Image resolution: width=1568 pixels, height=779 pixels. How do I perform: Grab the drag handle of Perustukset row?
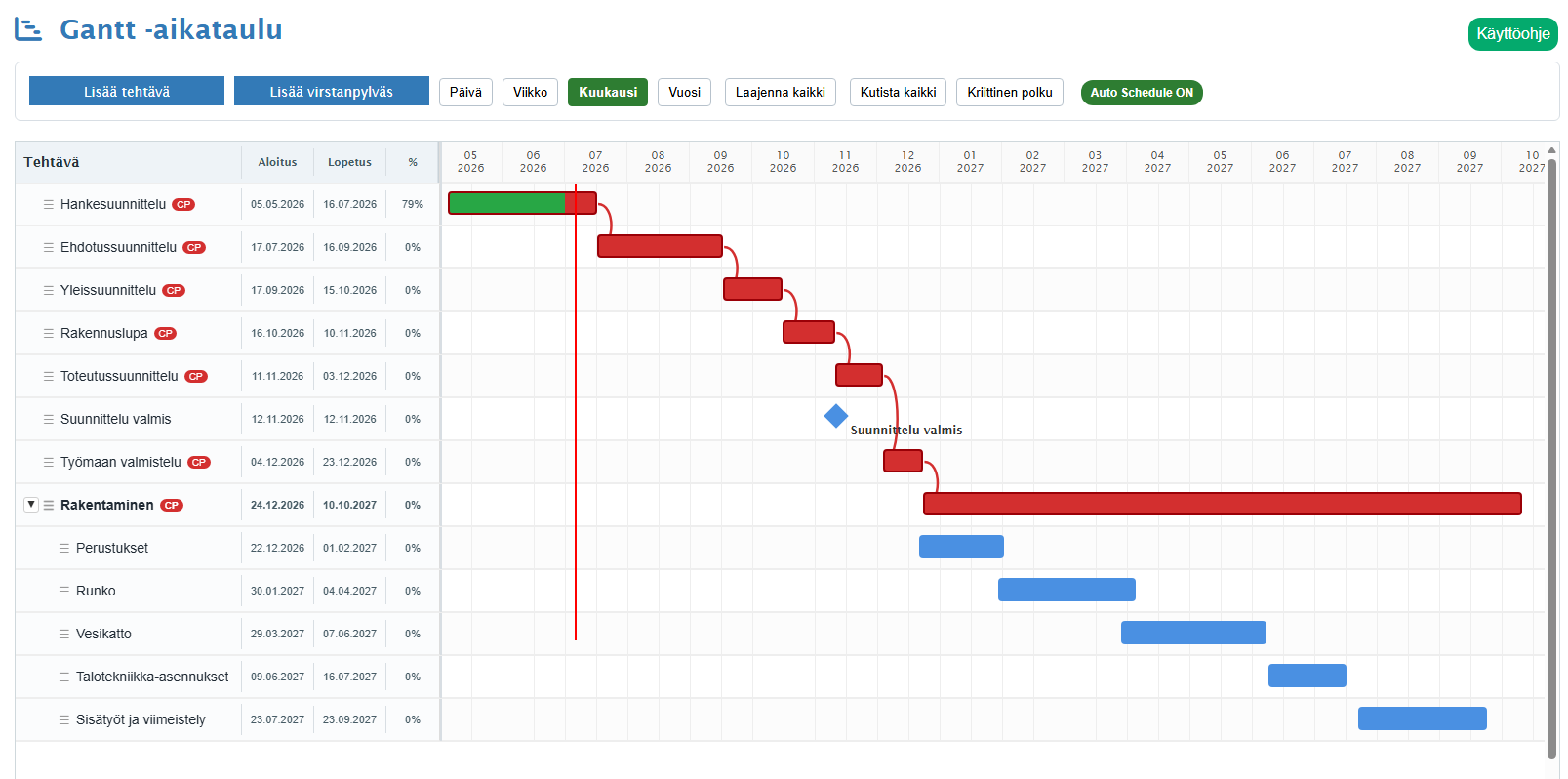64,548
